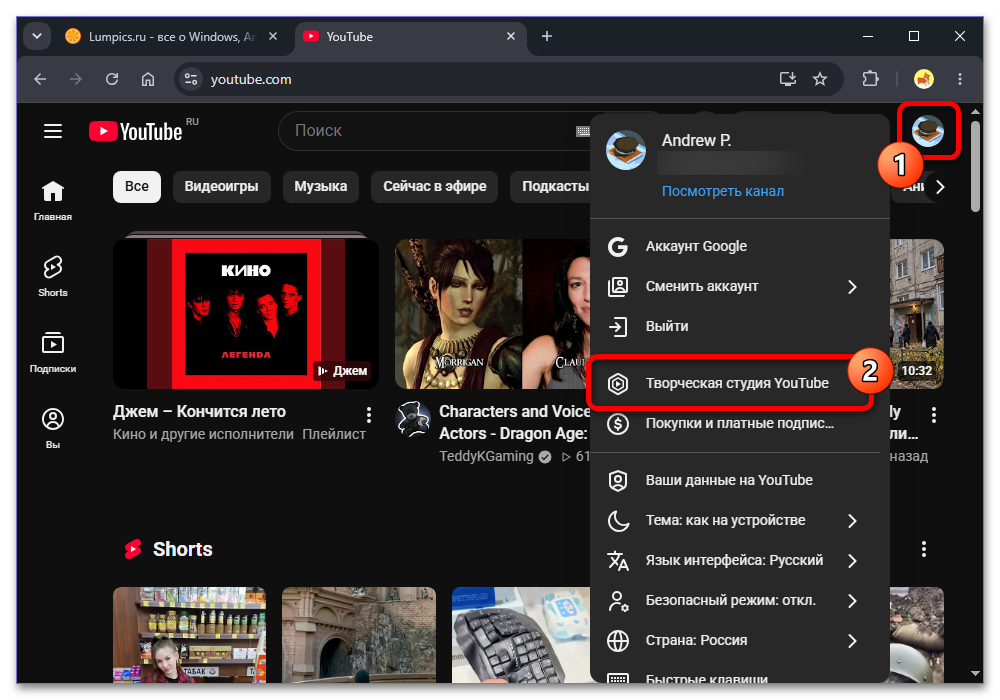The width and height of the screenshot is (1000, 700).
Task: Click the Andrew P. account name
Action: coord(696,141)
